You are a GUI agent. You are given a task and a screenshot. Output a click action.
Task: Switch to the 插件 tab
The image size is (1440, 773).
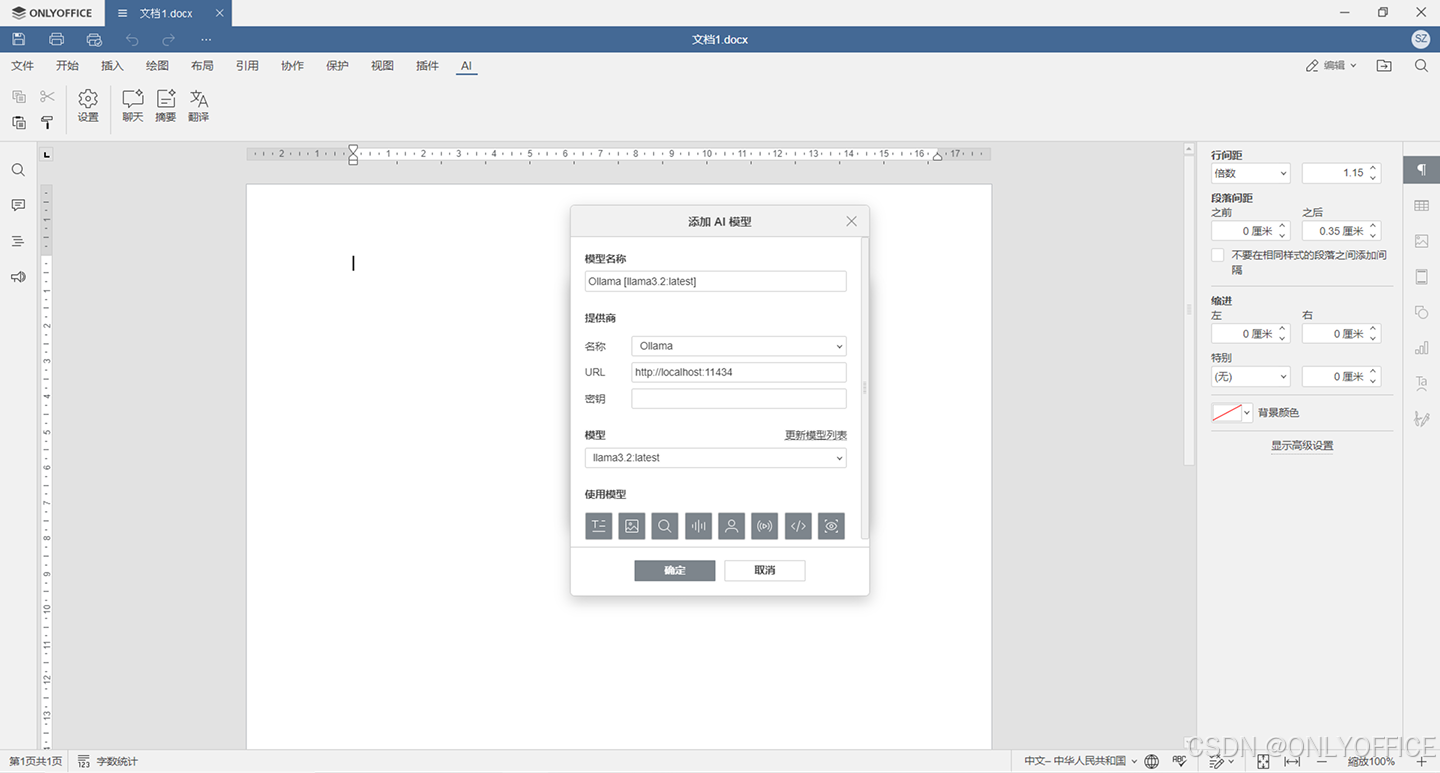point(427,66)
